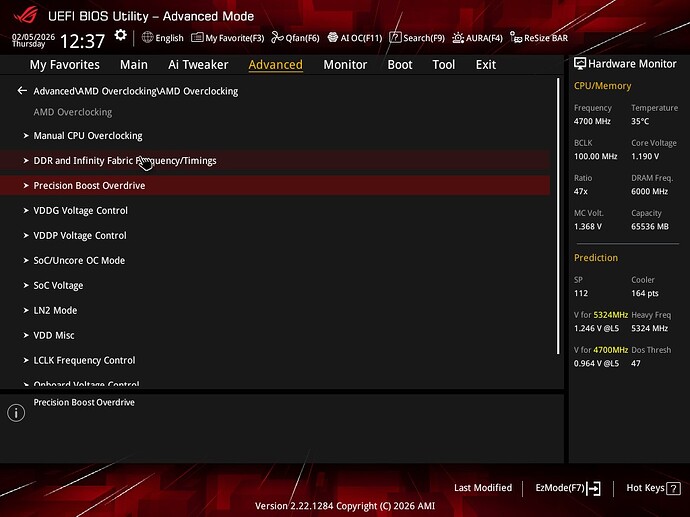
Task: Click VDD Misc label
Action: [x=54, y=335]
